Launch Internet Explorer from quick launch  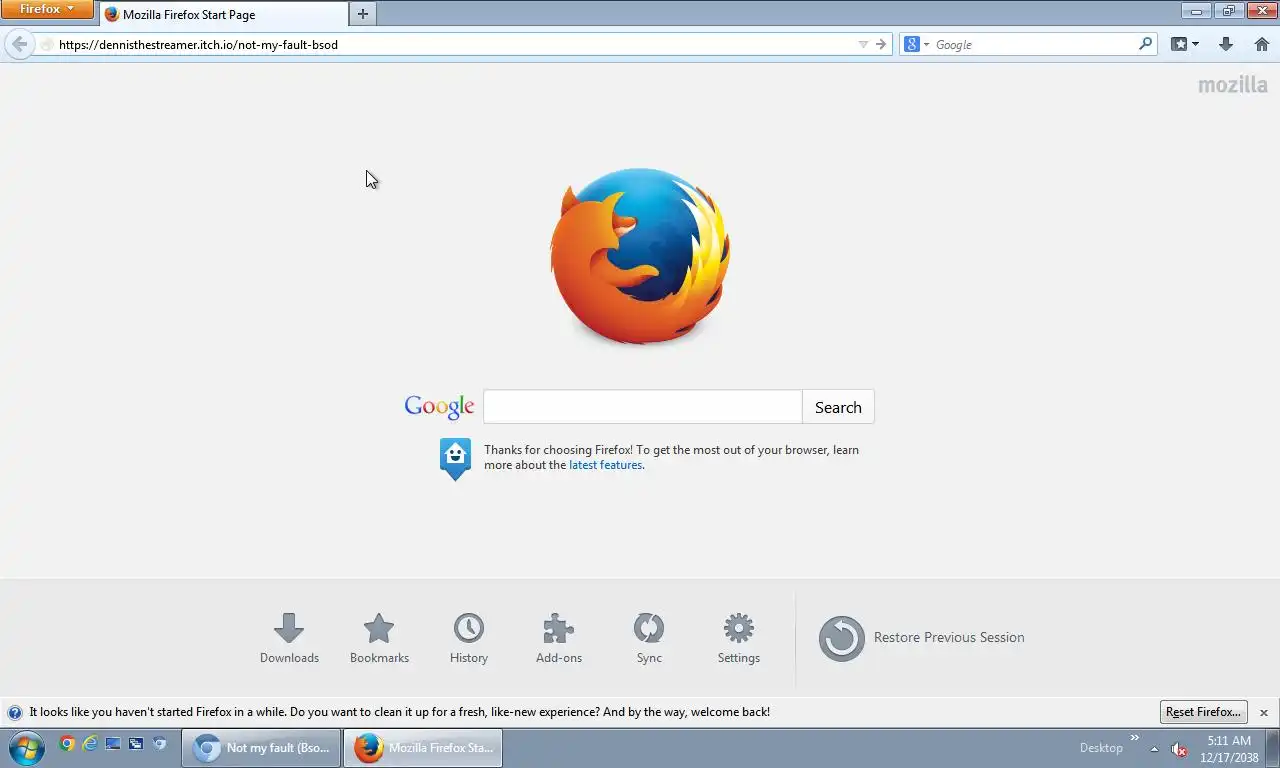click(90, 743)
